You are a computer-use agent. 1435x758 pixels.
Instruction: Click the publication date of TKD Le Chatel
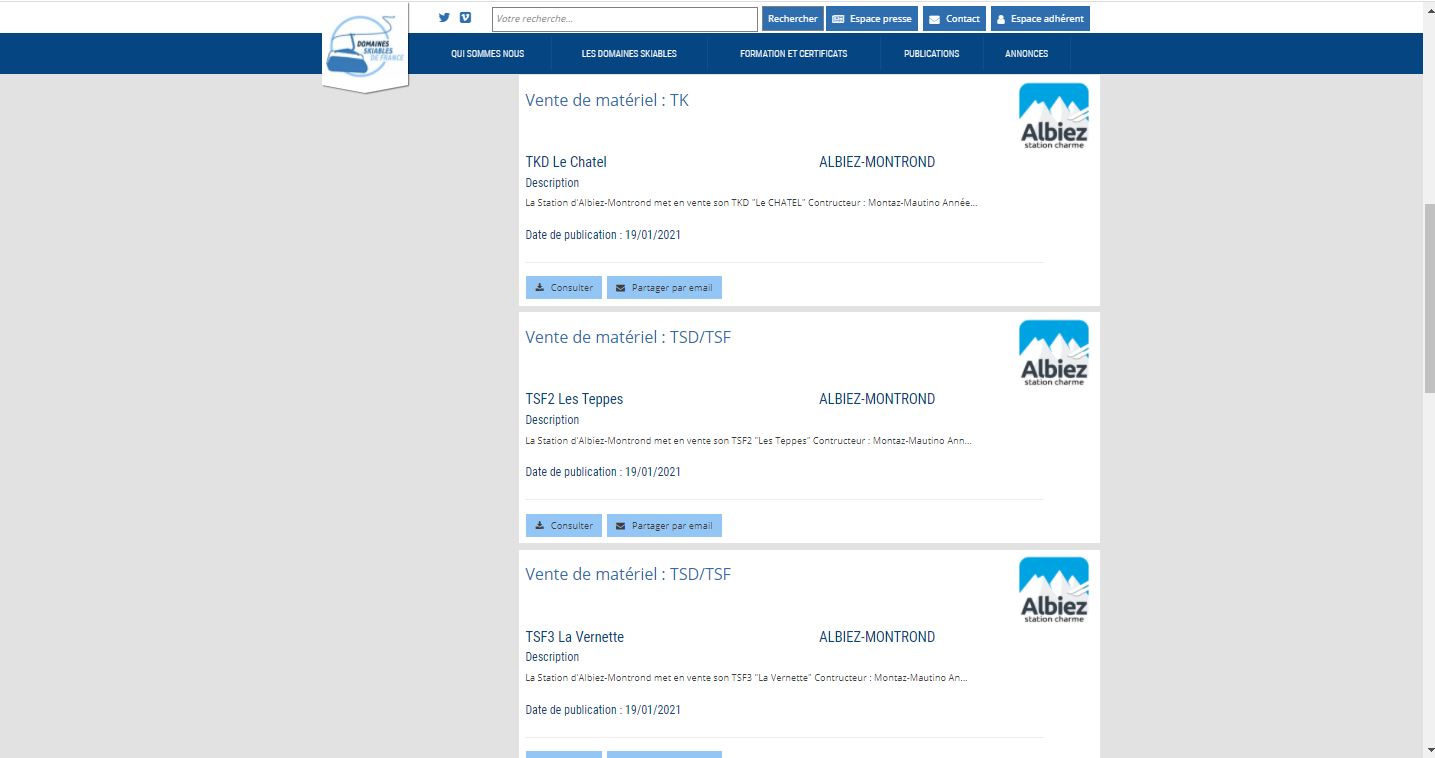(603, 235)
